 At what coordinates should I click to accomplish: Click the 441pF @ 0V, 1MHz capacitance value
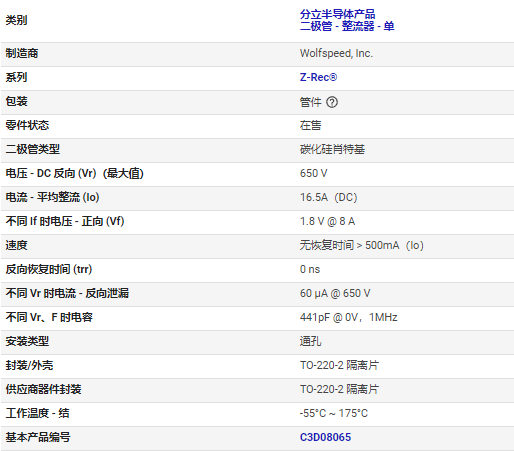point(348,317)
